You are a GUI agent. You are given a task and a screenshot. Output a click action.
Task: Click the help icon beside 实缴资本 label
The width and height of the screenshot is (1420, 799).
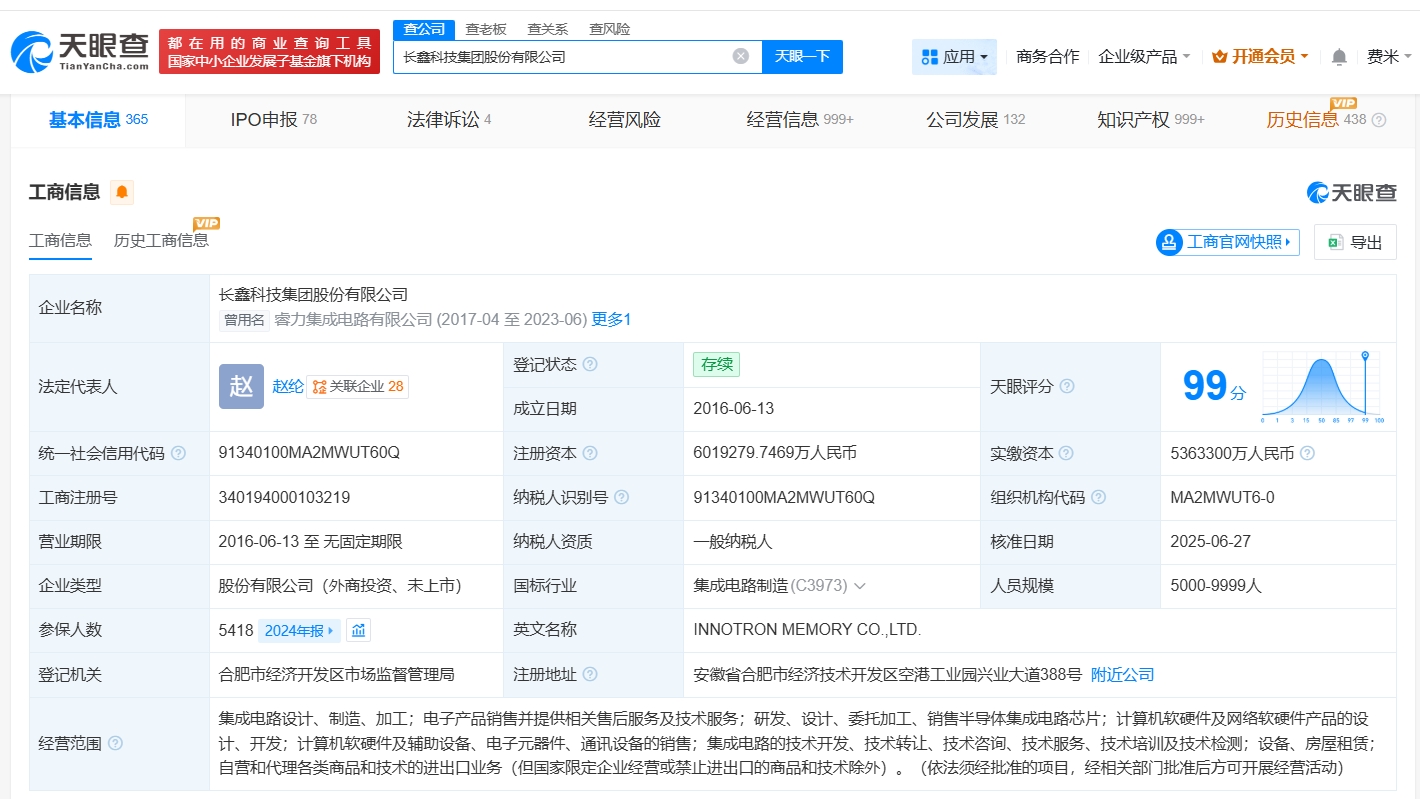1066,453
